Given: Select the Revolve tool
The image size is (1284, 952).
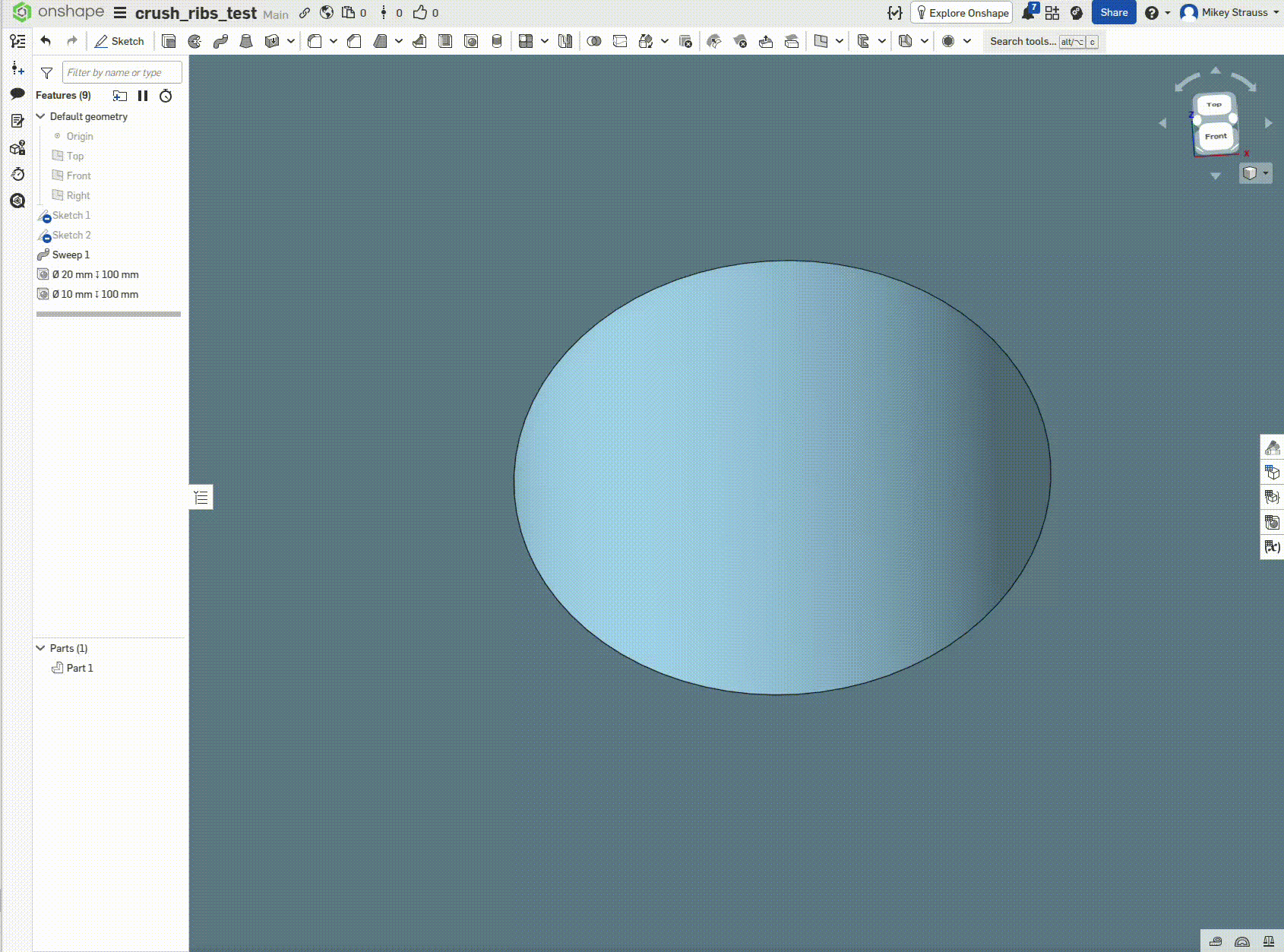Looking at the screenshot, I should click(x=194, y=41).
